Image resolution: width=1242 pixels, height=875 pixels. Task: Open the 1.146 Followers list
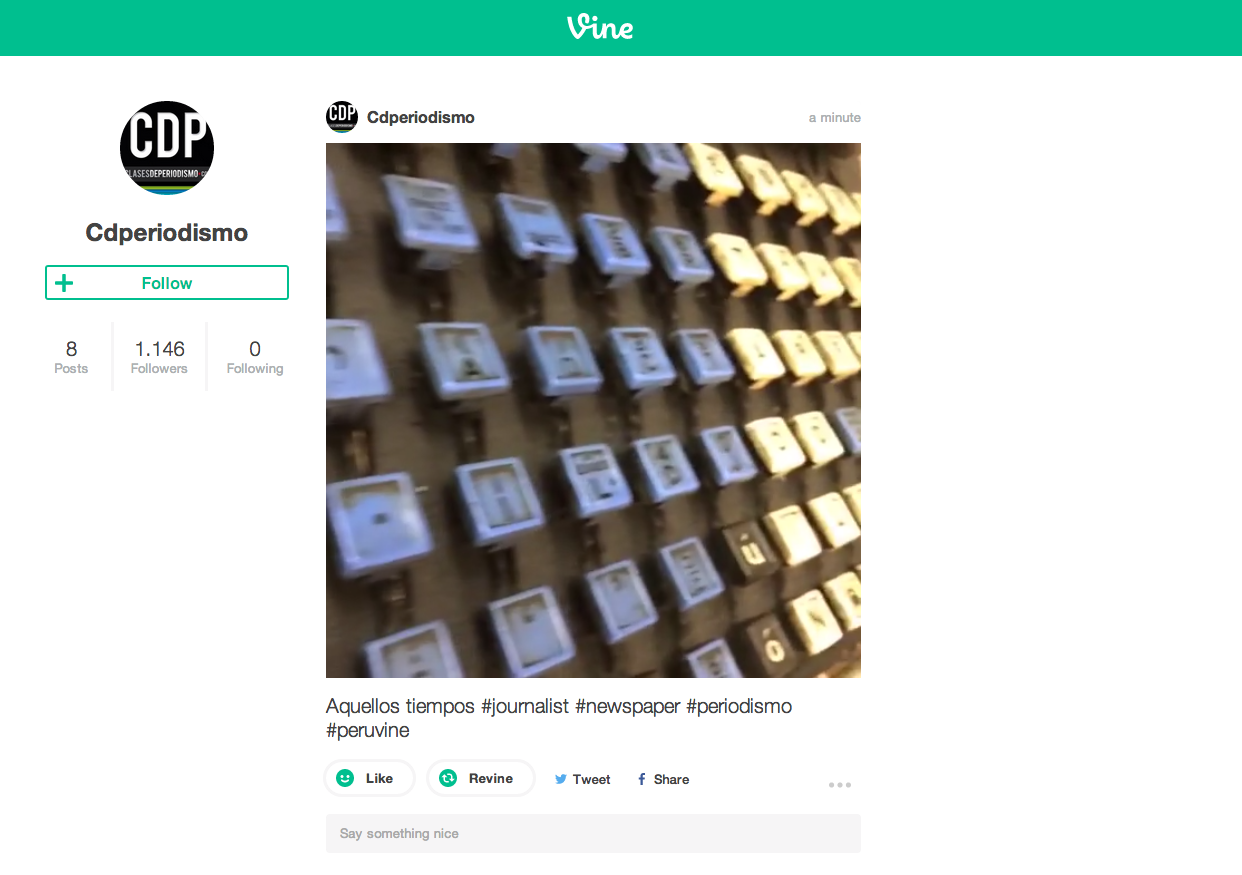point(159,356)
